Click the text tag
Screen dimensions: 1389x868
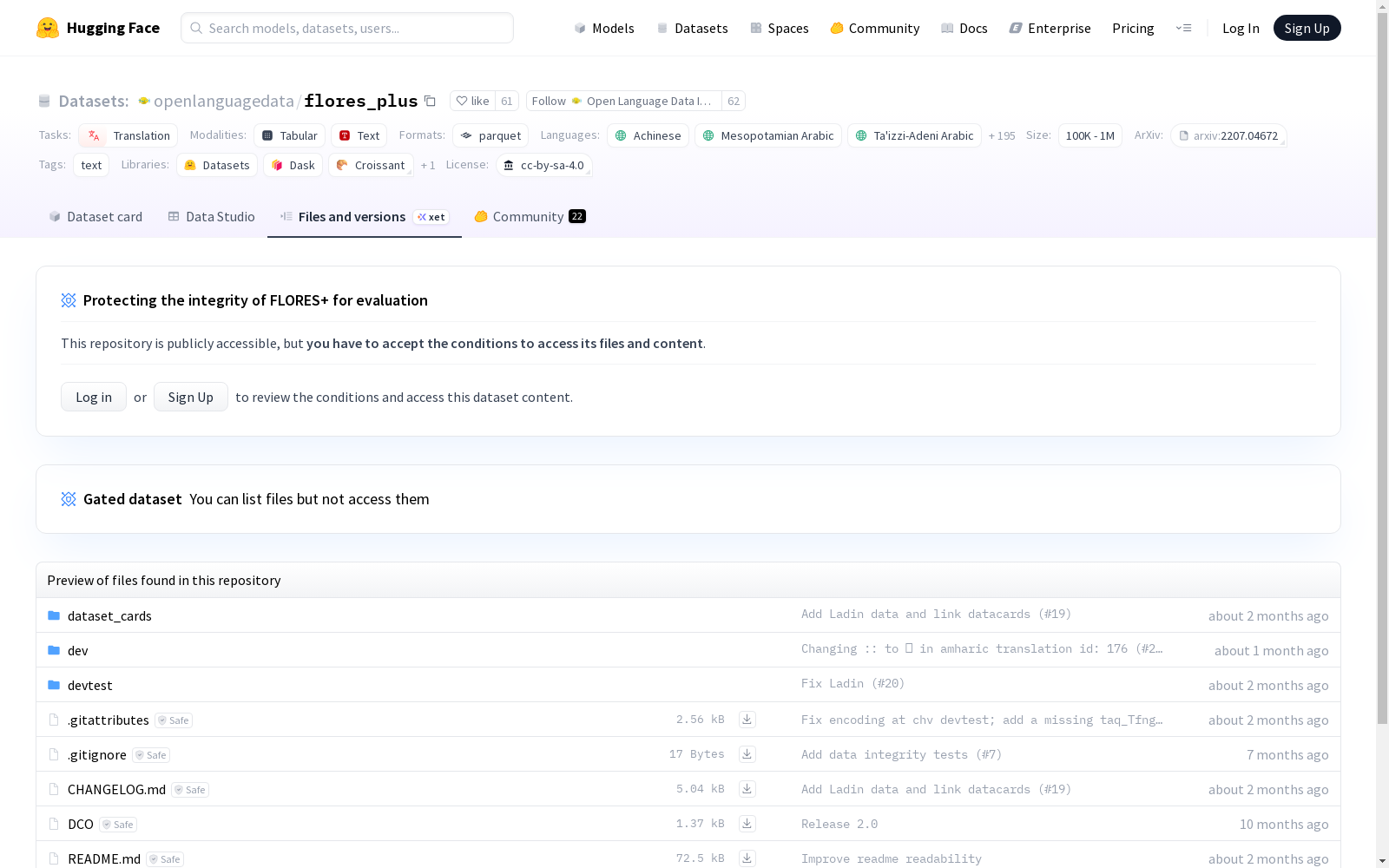(91, 165)
